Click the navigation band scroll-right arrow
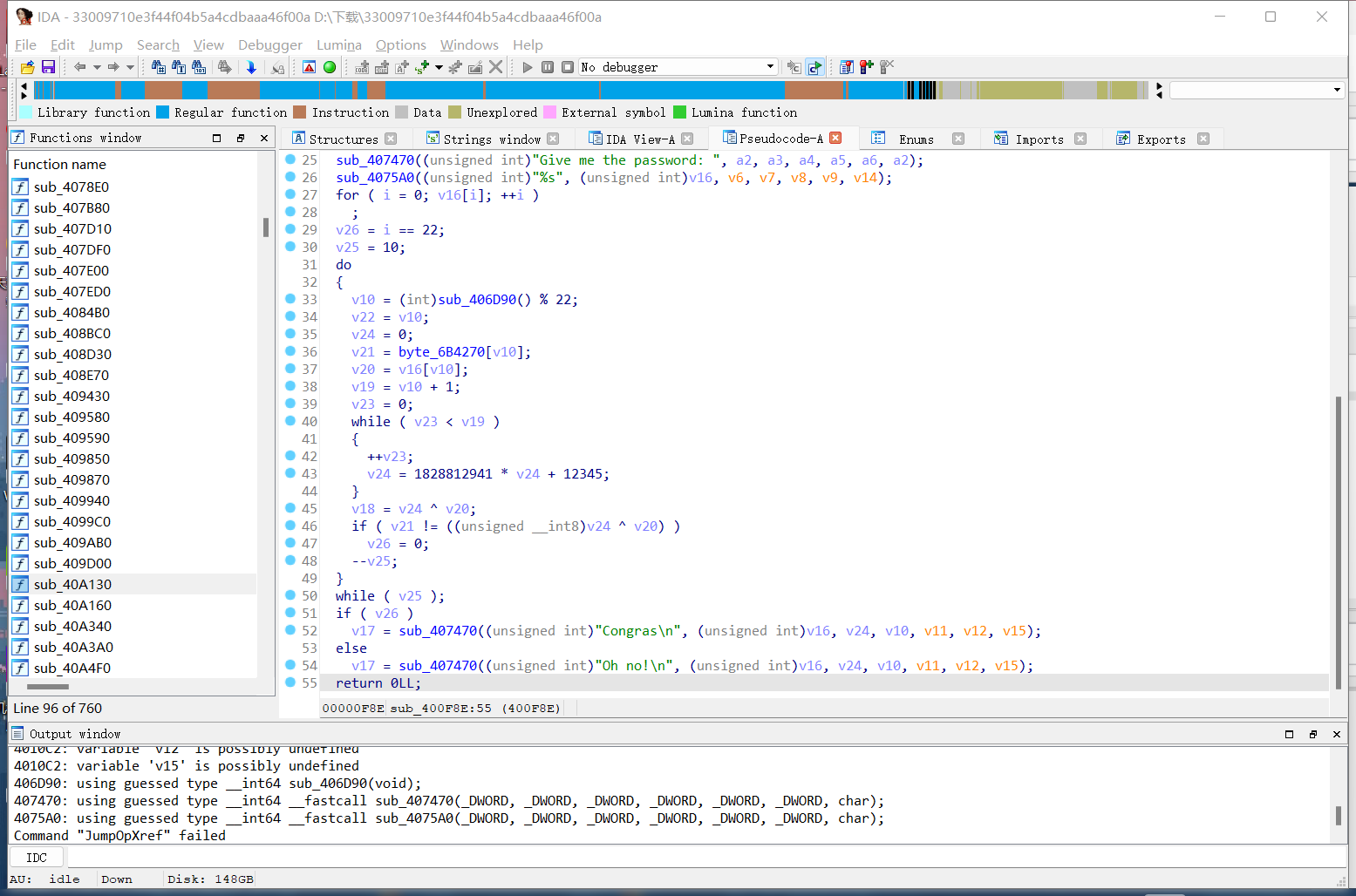This screenshot has height=896, width=1356. click(x=1159, y=85)
